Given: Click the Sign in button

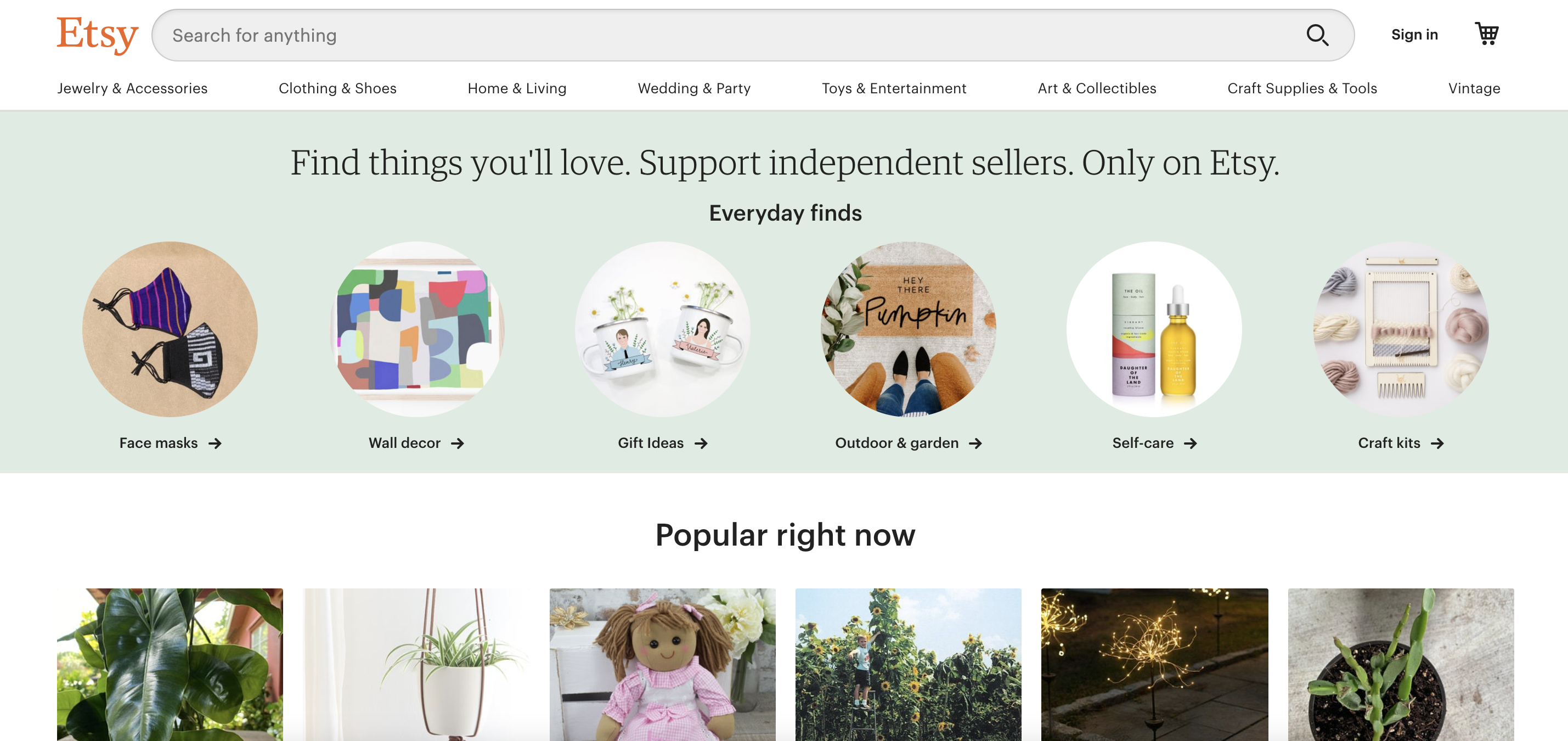Looking at the screenshot, I should 1414,34.
